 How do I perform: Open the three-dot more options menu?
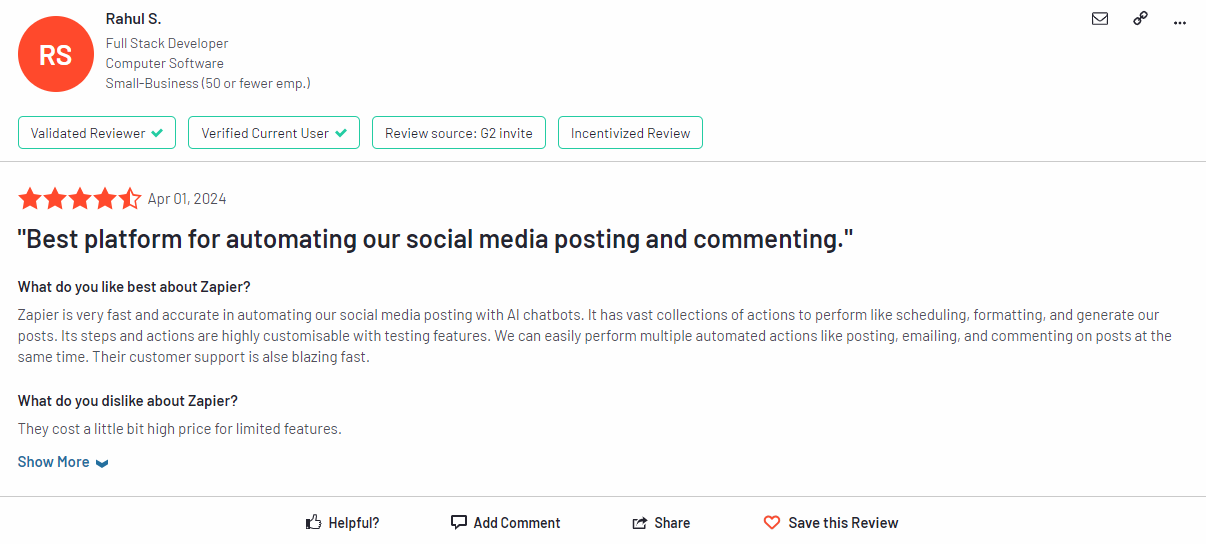(1180, 20)
